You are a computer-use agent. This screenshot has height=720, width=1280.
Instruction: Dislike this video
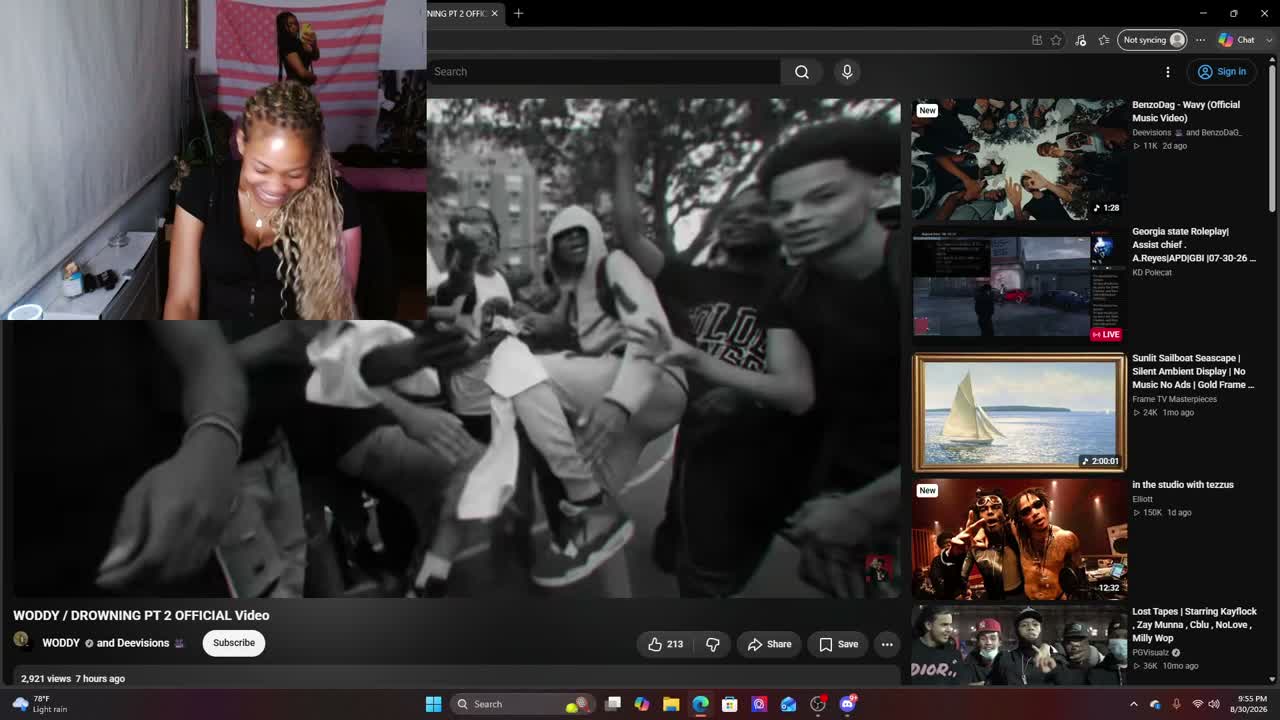coord(713,644)
